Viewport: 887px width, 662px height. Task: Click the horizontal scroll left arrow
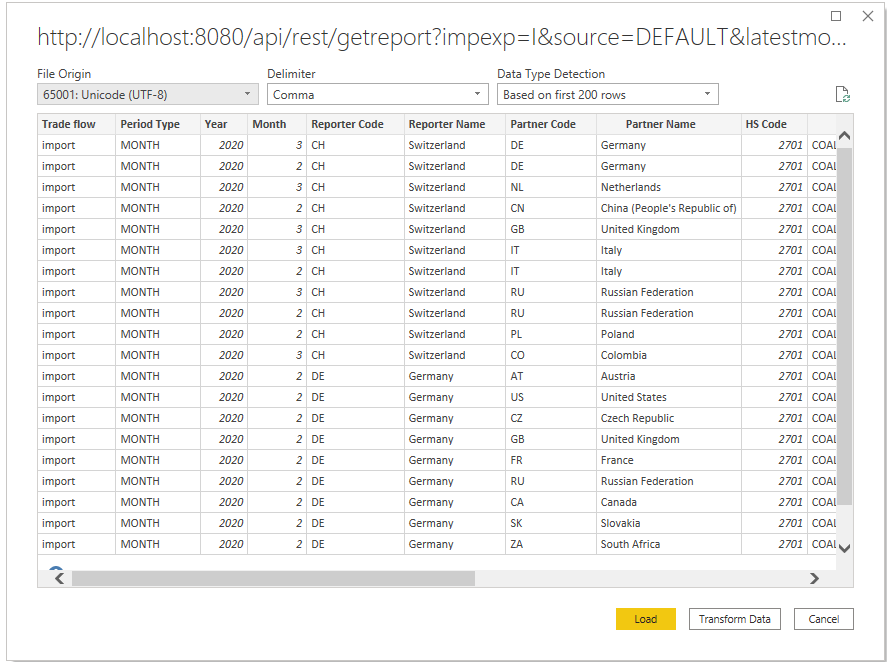click(x=59, y=578)
